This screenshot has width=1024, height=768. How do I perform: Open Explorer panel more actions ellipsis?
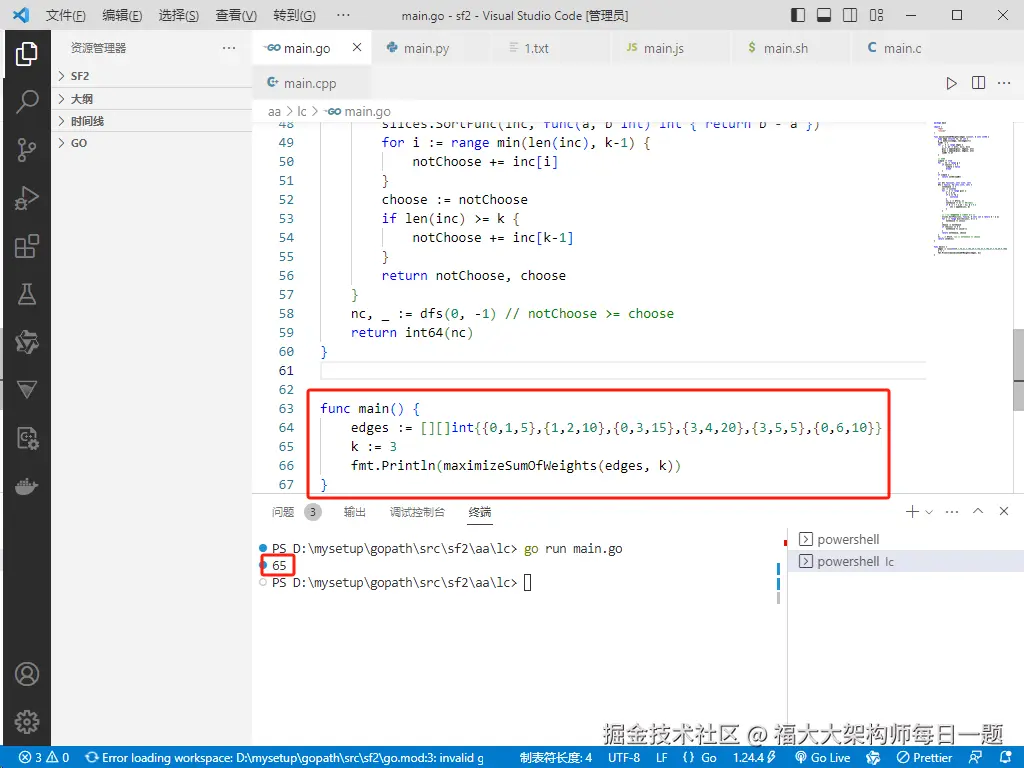tap(229, 48)
